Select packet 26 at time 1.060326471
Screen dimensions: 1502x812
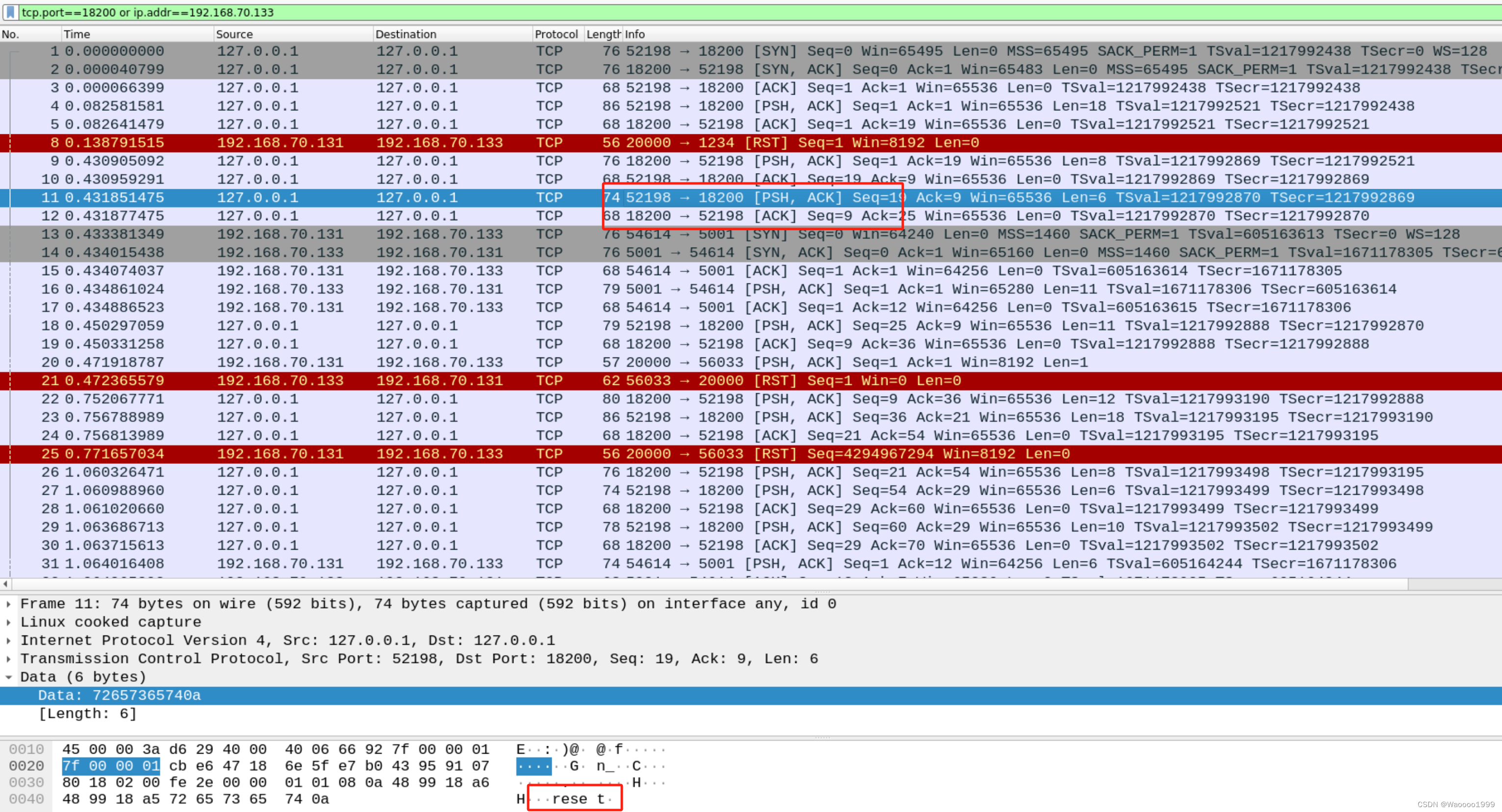751,472
